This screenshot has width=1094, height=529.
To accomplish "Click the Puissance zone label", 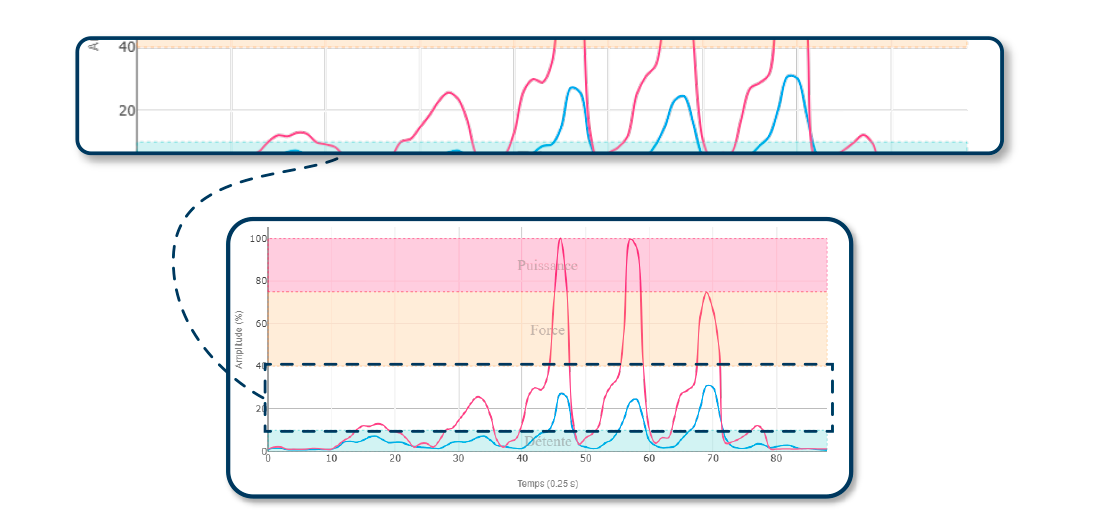I will click(x=547, y=265).
